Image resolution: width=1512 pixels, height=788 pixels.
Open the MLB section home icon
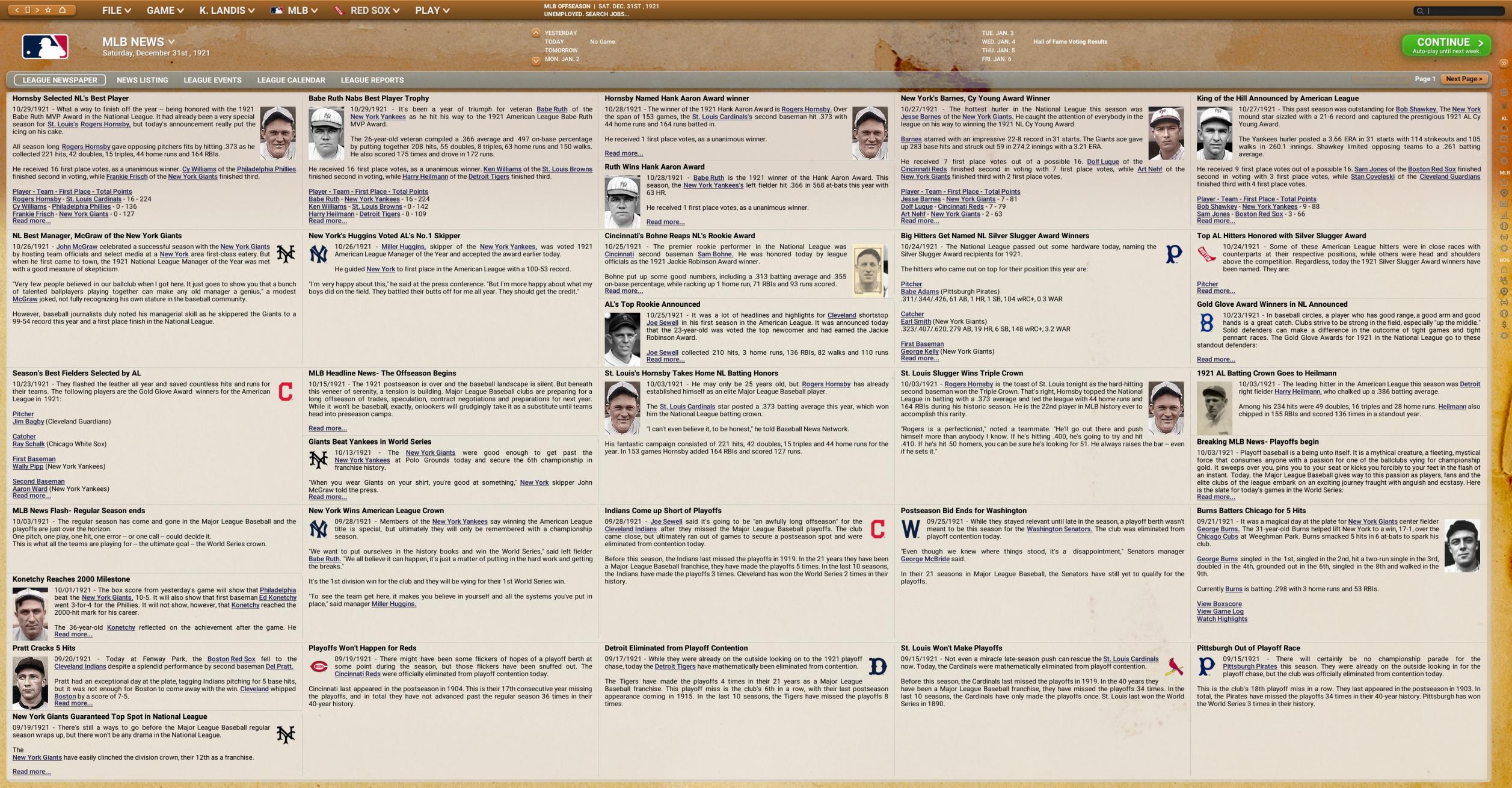pos(1504,182)
